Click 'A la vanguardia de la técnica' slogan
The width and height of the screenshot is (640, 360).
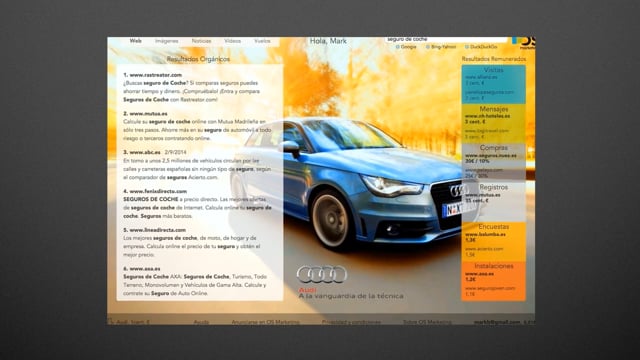coord(351,296)
